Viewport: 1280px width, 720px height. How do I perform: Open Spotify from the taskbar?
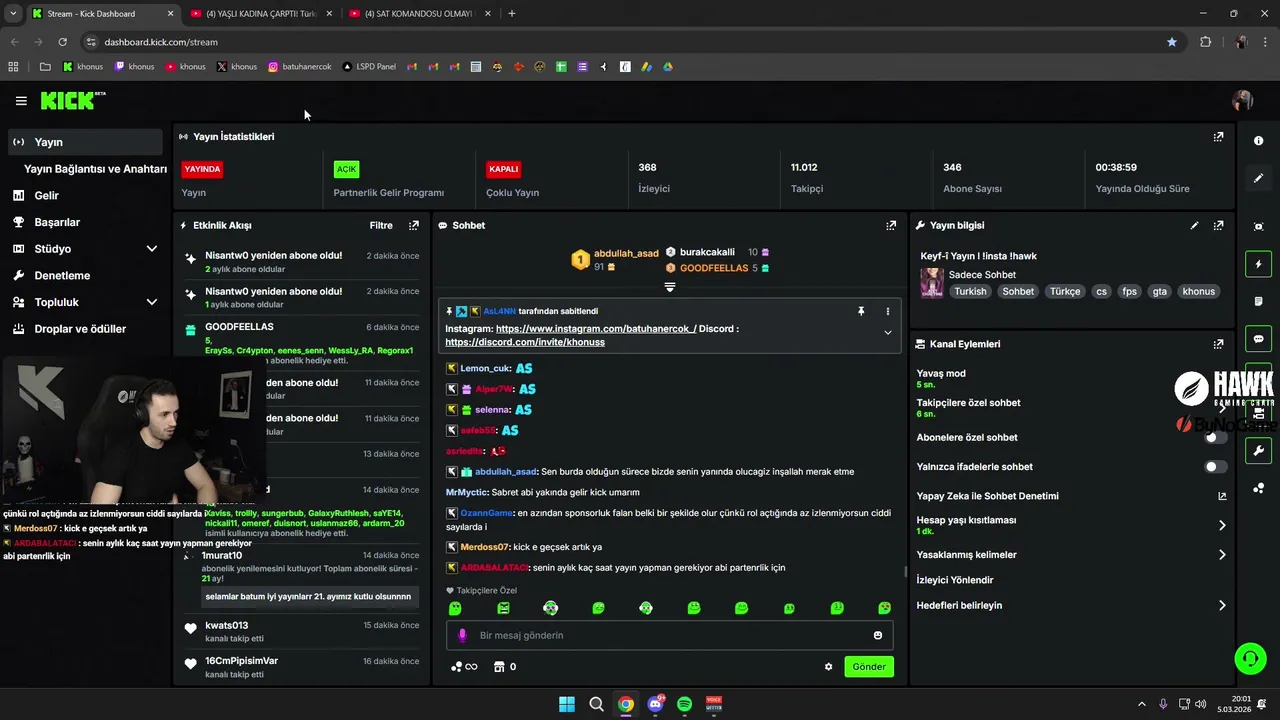(x=684, y=704)
